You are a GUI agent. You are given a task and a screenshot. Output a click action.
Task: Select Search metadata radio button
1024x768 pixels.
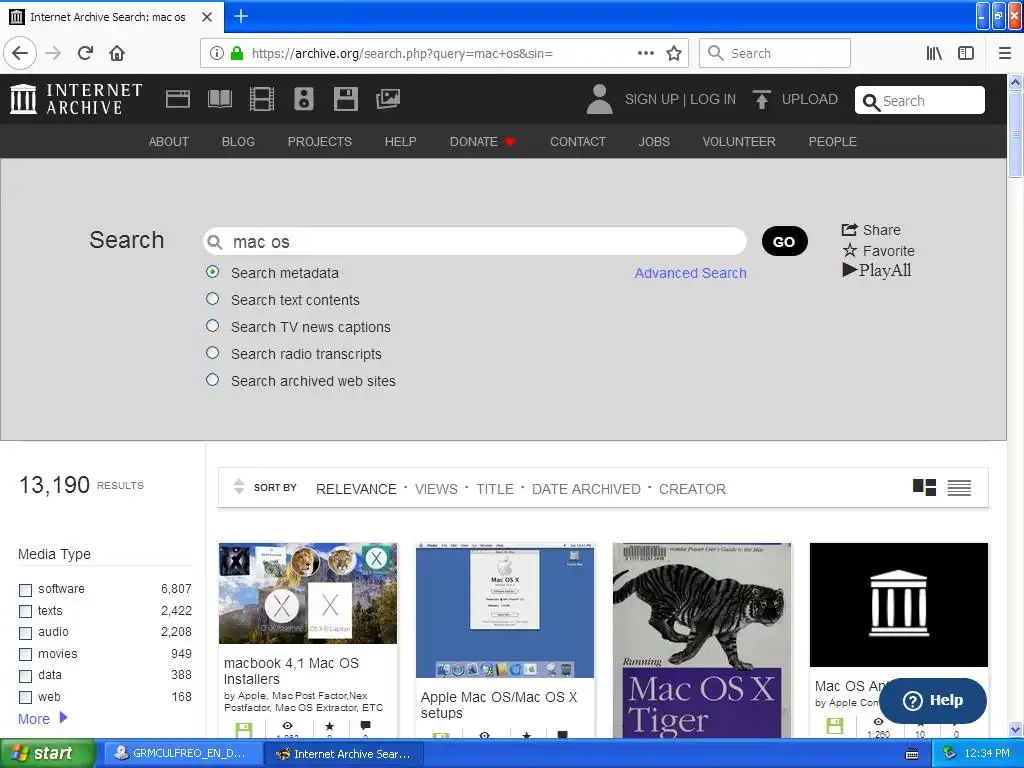click(212, 272)
